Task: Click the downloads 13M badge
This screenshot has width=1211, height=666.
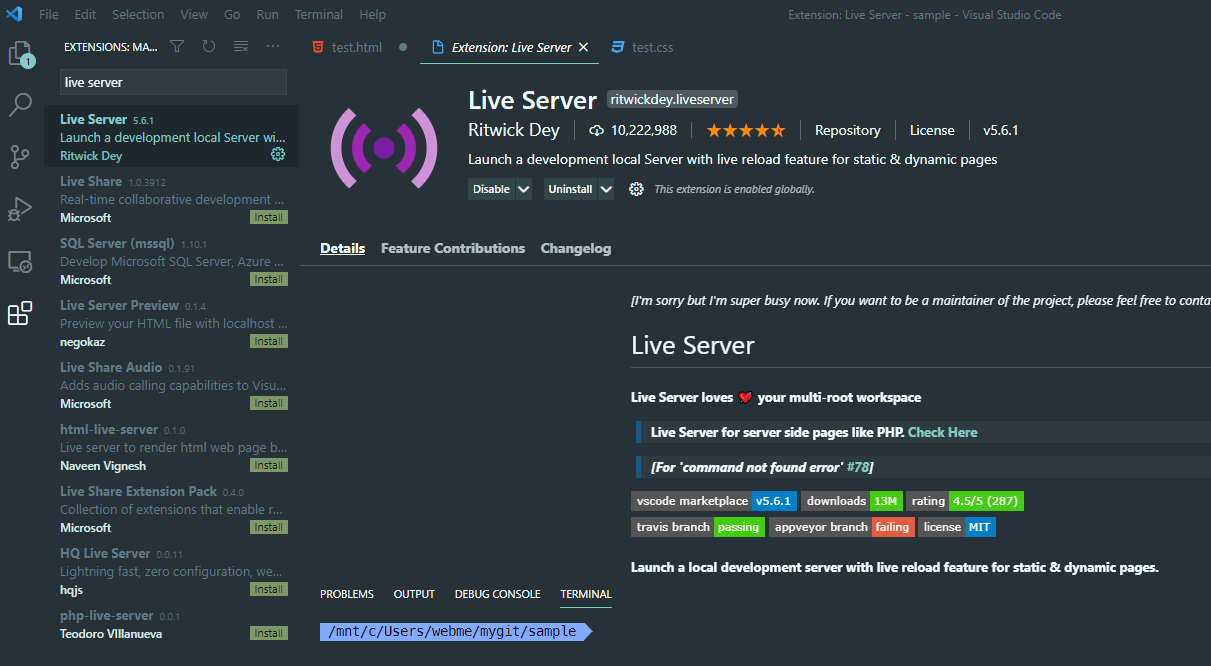Action: point(852,501)
